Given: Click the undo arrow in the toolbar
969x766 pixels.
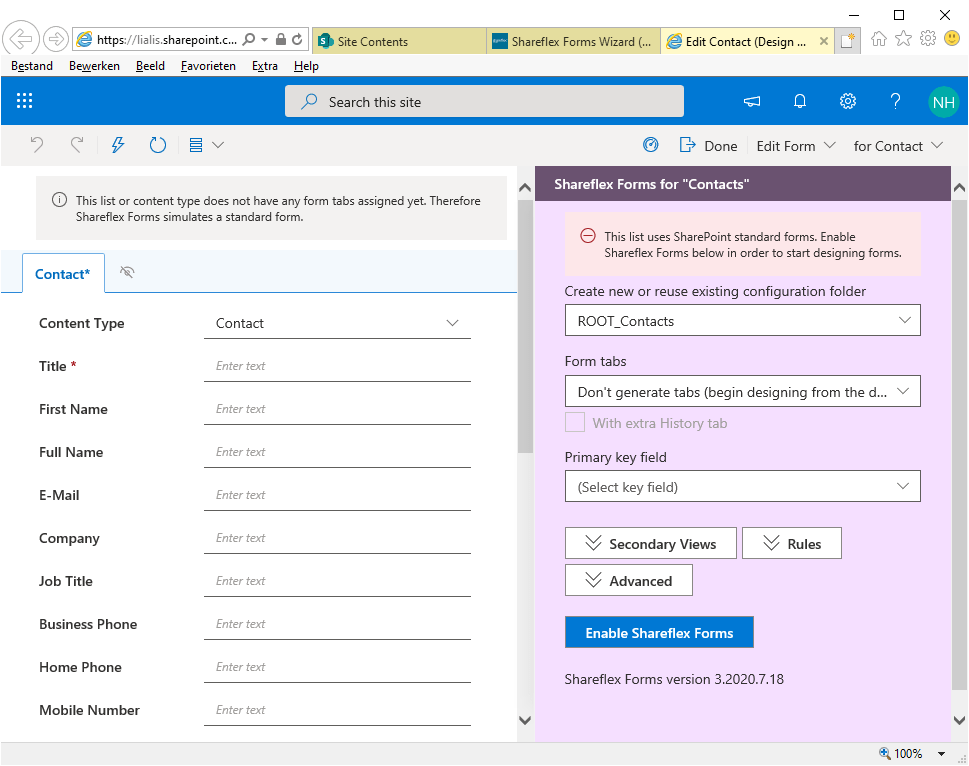Looking at the screenshot, I should coord(36,145).
